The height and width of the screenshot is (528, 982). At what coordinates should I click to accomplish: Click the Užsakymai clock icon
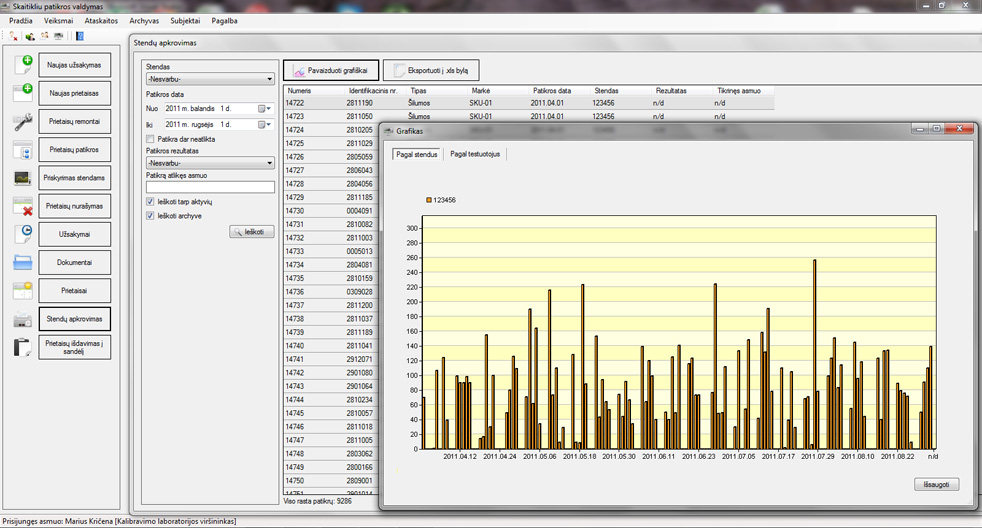[22, 234]
